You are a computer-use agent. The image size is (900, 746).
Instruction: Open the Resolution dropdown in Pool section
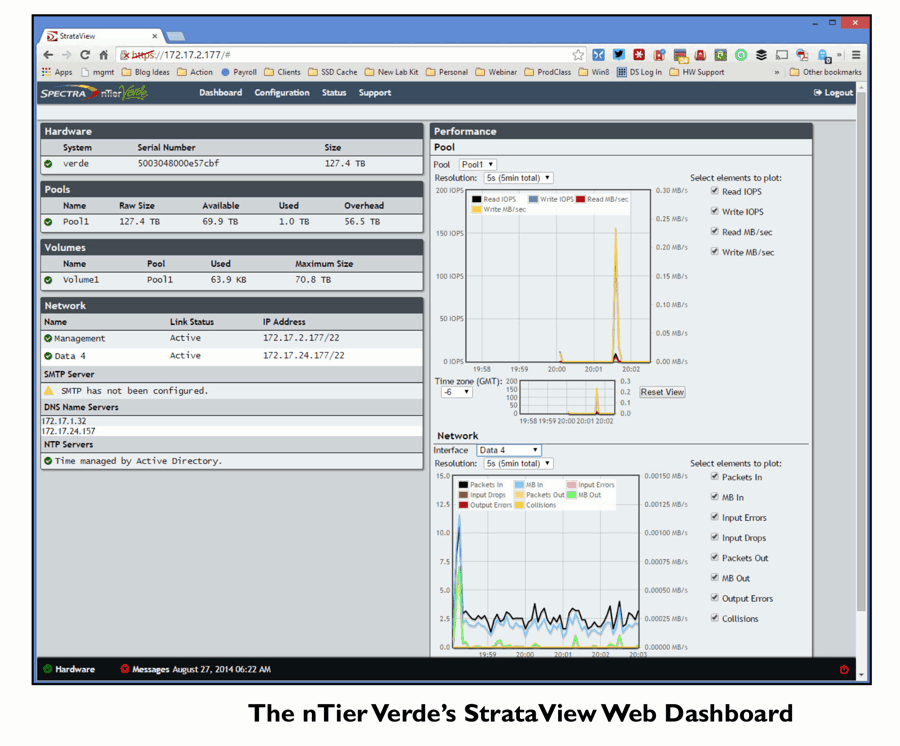(x=518, y=178)
